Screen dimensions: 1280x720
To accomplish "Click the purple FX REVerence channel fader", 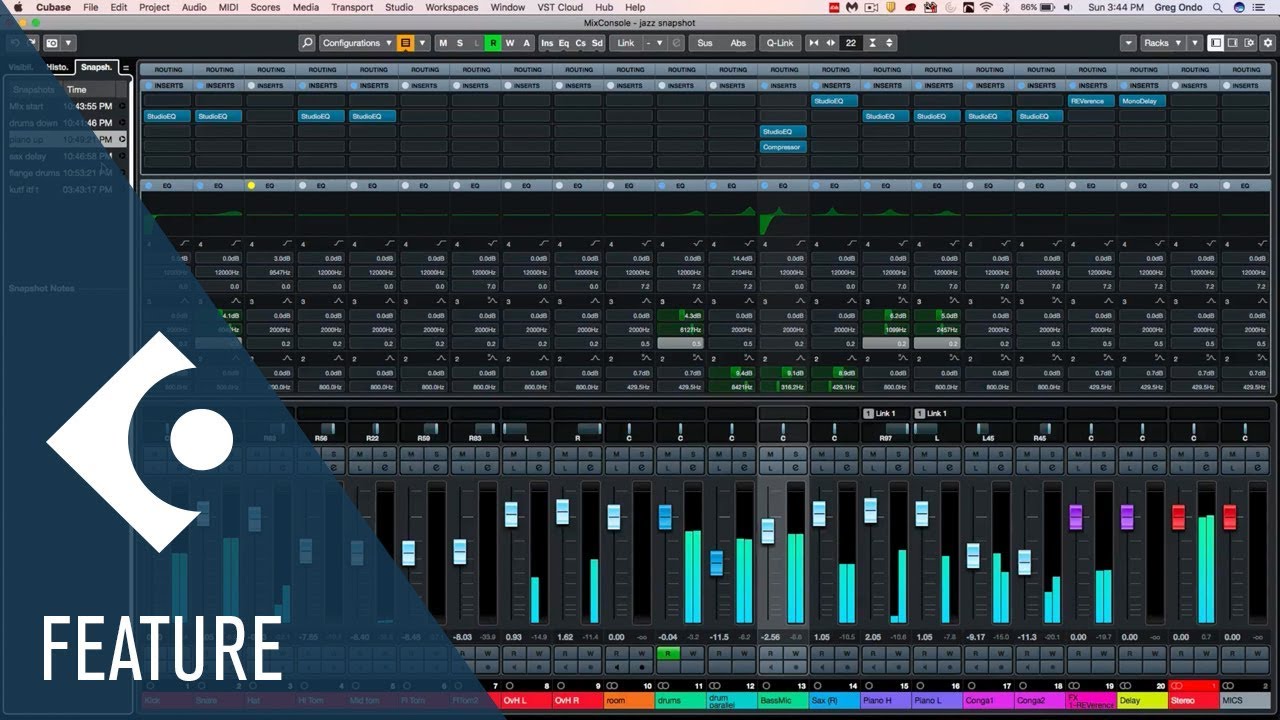I will click(1076, 517).
